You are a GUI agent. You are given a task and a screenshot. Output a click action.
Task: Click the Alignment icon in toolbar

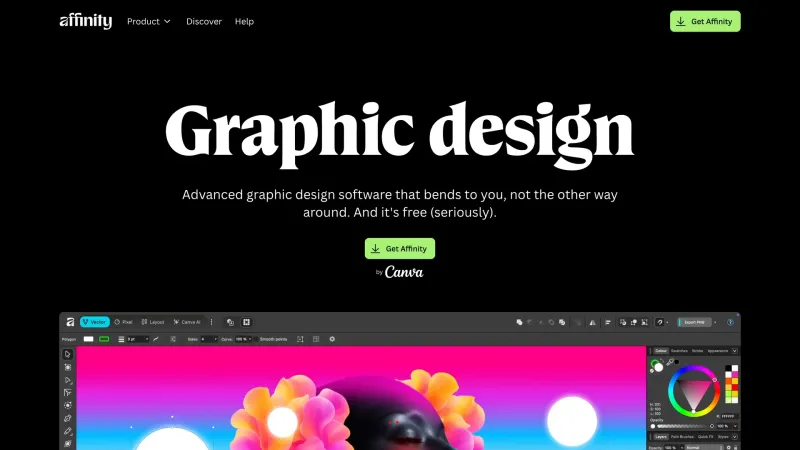pyautogui.click(x=608, y=322)
